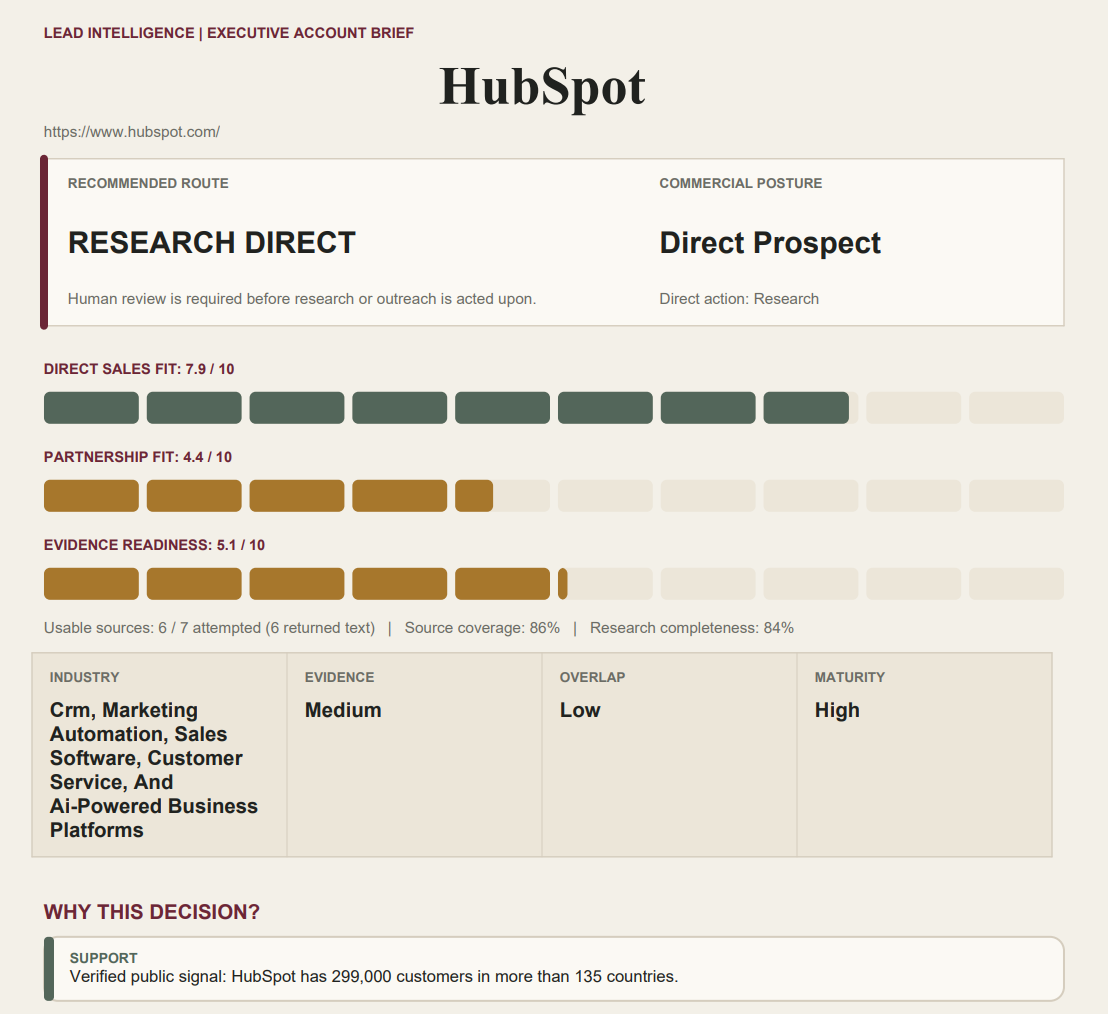Click 'Direct action: Research' text
The width and height of the screenshot is (1108, 1014).
(x=739, y=299)
